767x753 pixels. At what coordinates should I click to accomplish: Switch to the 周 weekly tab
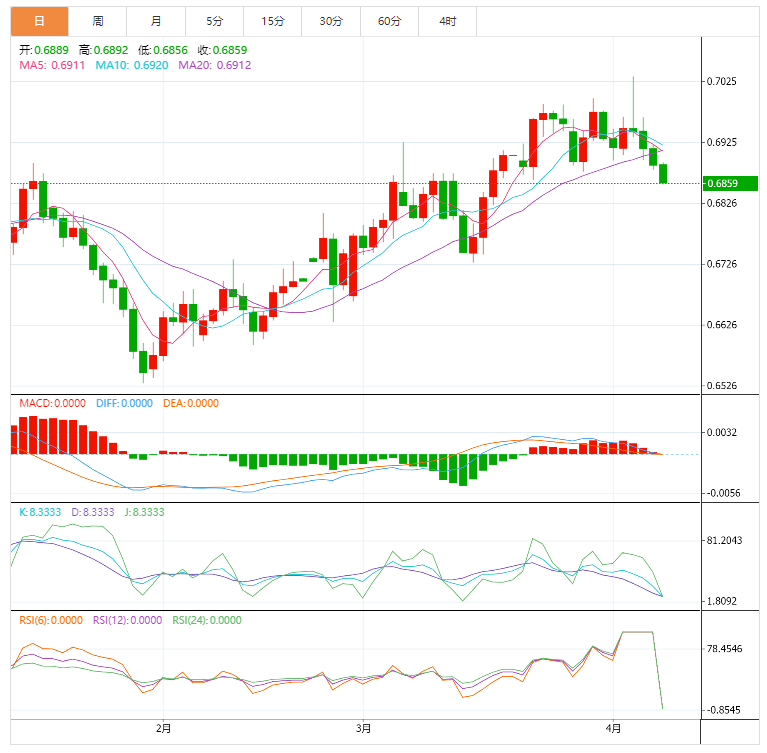pos(97,21)
